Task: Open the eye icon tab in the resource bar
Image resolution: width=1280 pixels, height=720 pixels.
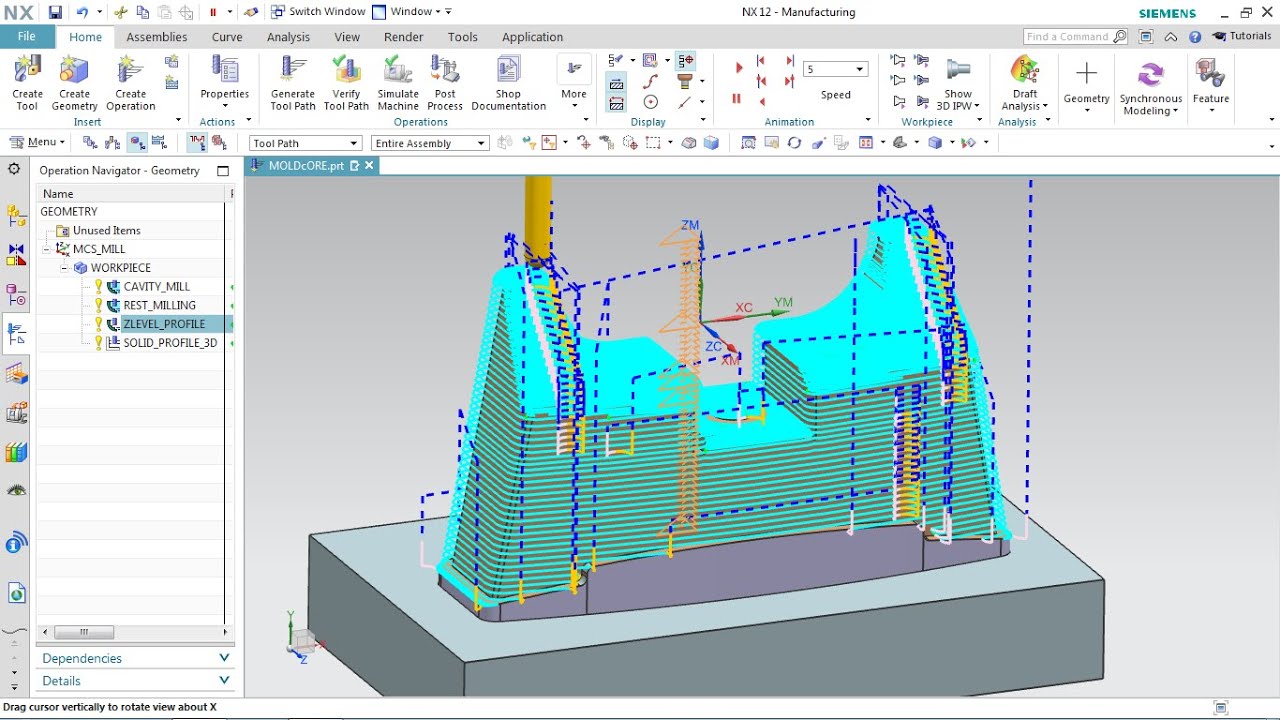Action: tap(16, 490)
